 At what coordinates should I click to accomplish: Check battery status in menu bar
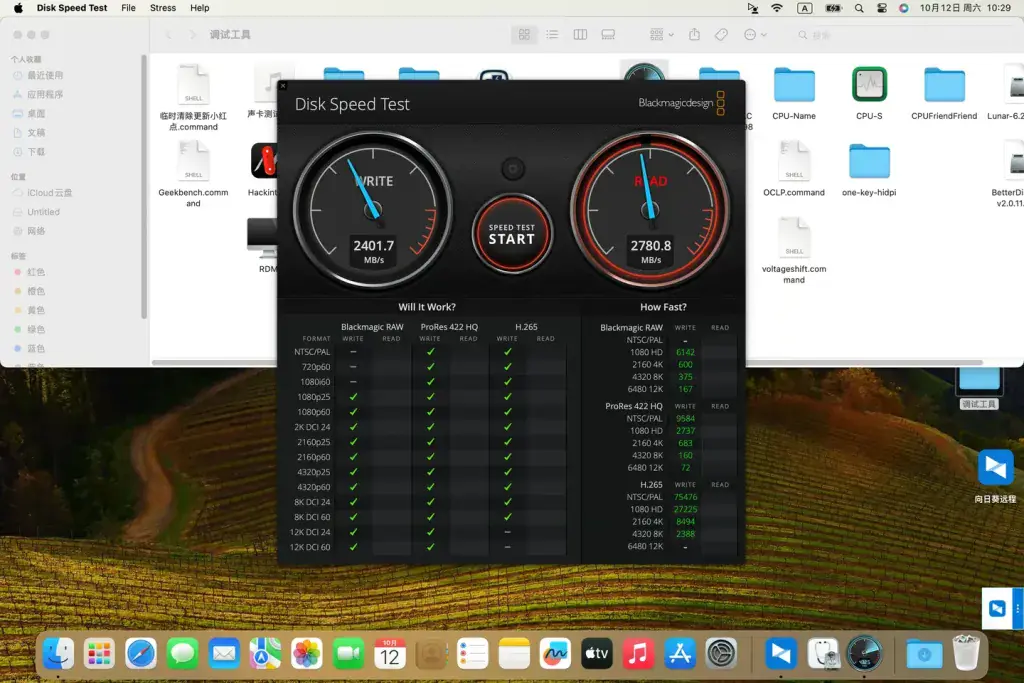pyautogui.click(x=833, y=8)
